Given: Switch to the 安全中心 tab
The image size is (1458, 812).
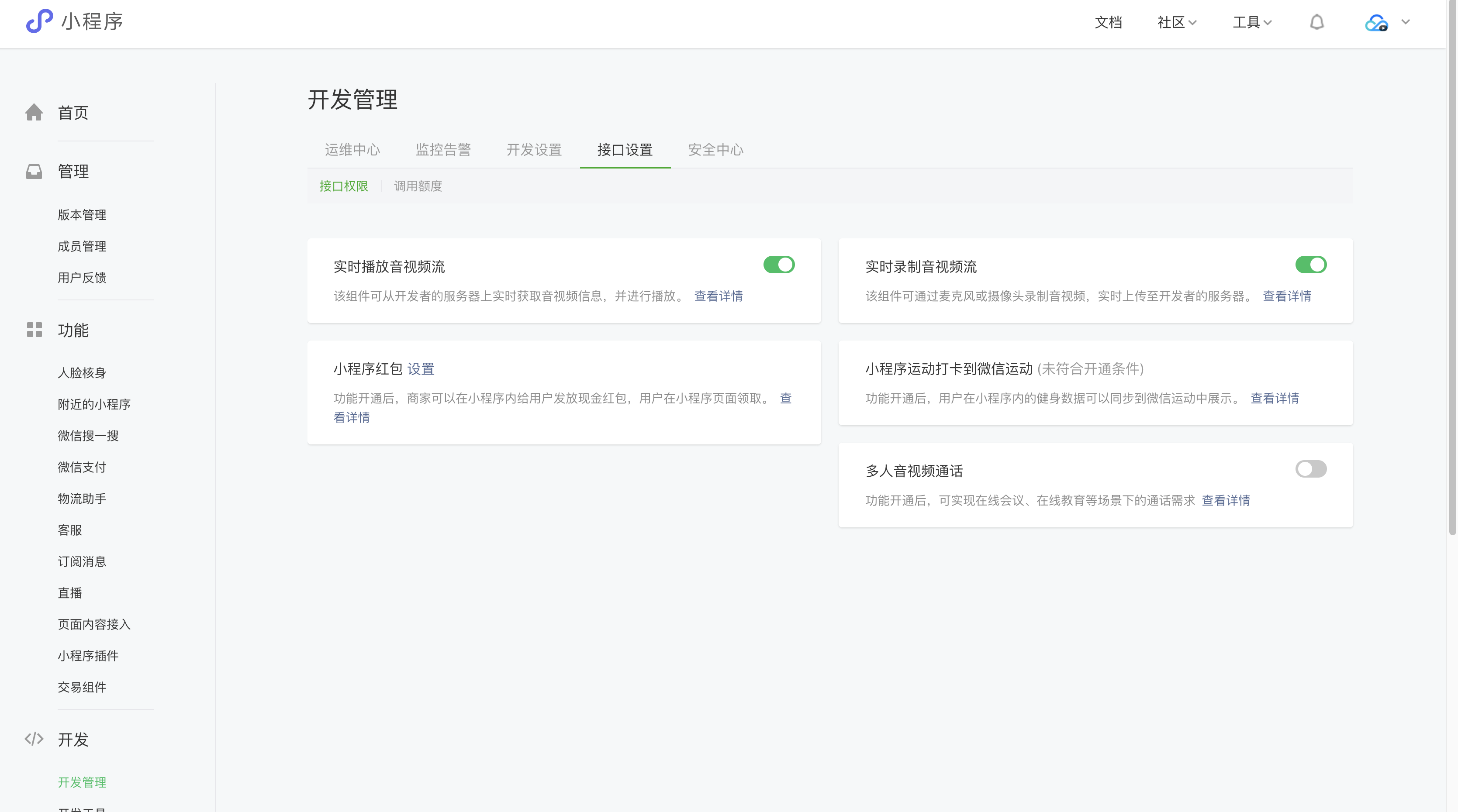Looking at the screenshot, I should (x=715, y=150).
